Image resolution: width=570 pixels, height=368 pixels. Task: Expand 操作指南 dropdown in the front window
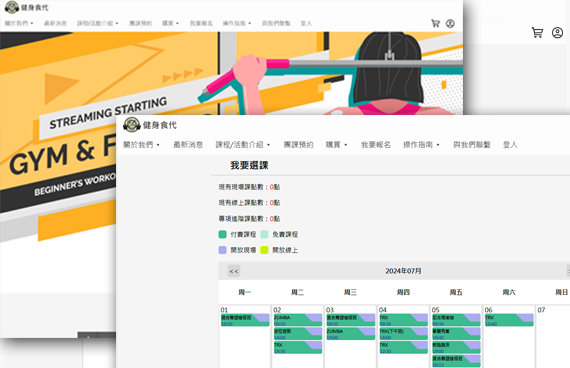[x=421, y=145]
